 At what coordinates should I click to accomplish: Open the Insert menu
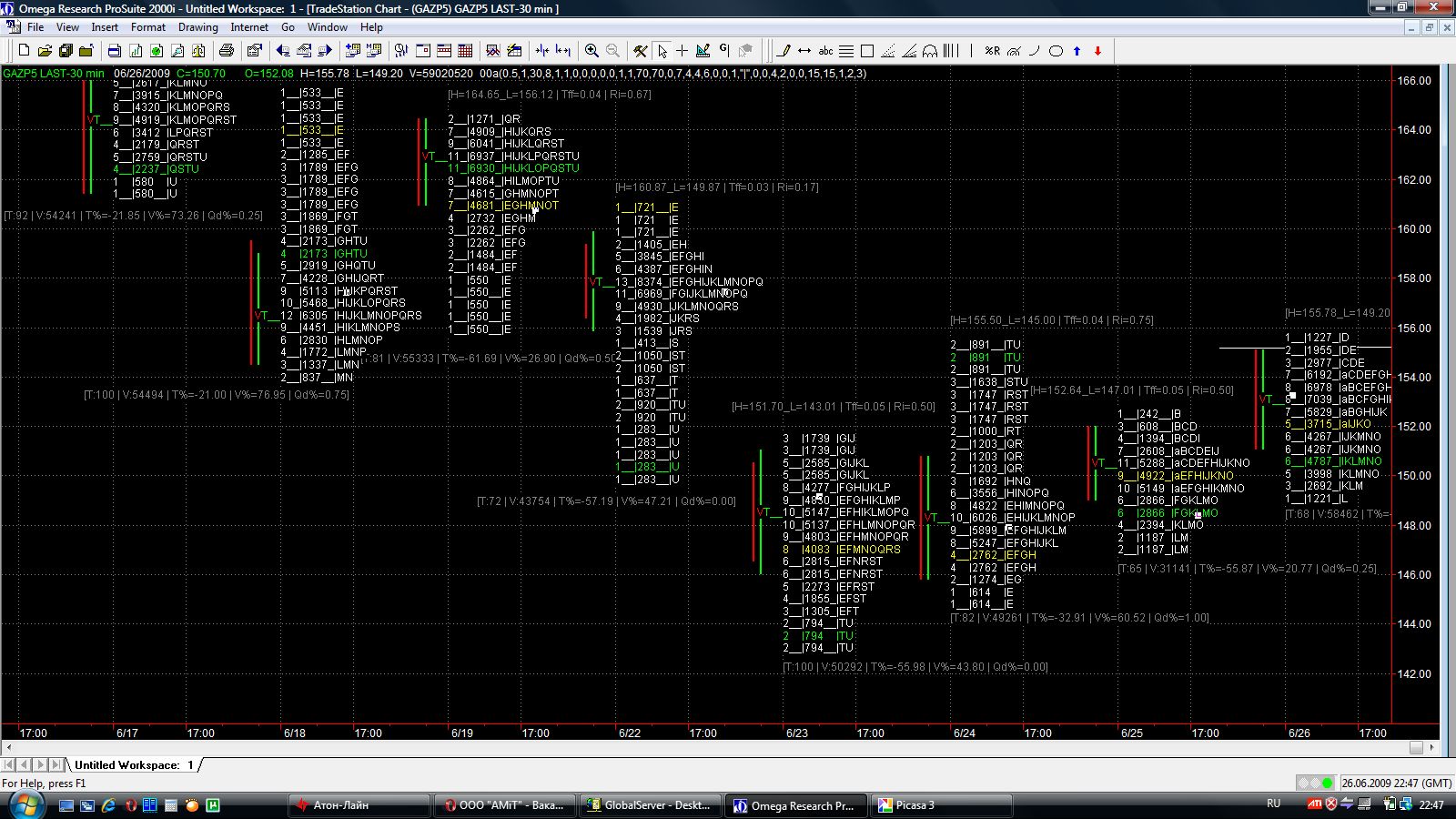tap(105, 27)
